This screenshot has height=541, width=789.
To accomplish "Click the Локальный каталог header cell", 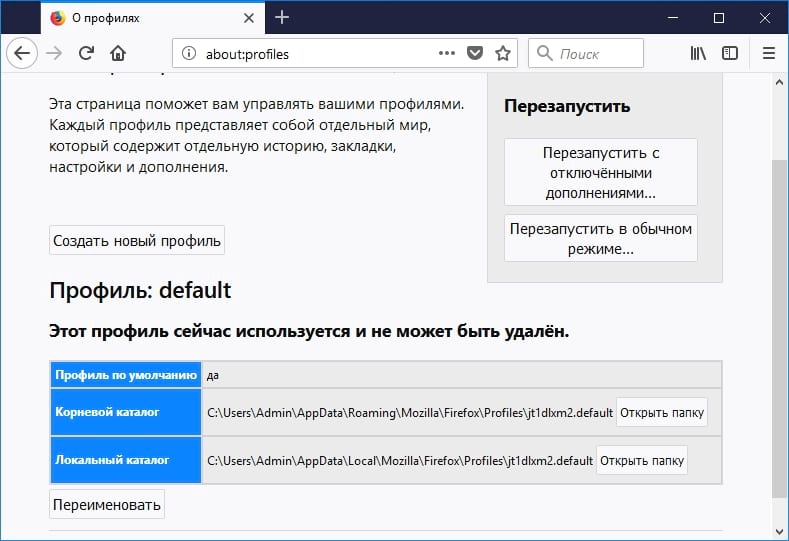I will [126, 460].
